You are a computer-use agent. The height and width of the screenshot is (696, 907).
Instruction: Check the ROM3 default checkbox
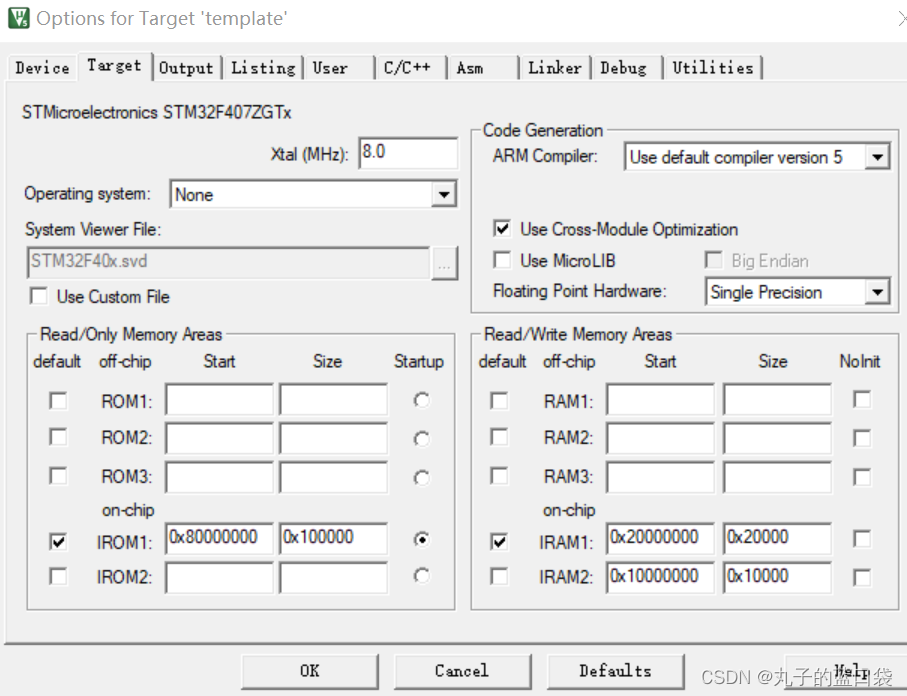[x=58, y=476]
